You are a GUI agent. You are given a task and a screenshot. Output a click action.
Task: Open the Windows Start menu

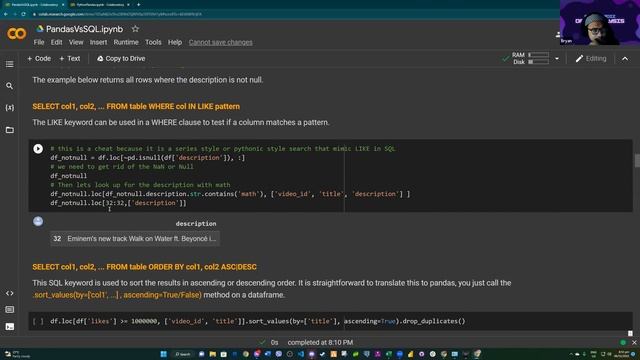163,354
